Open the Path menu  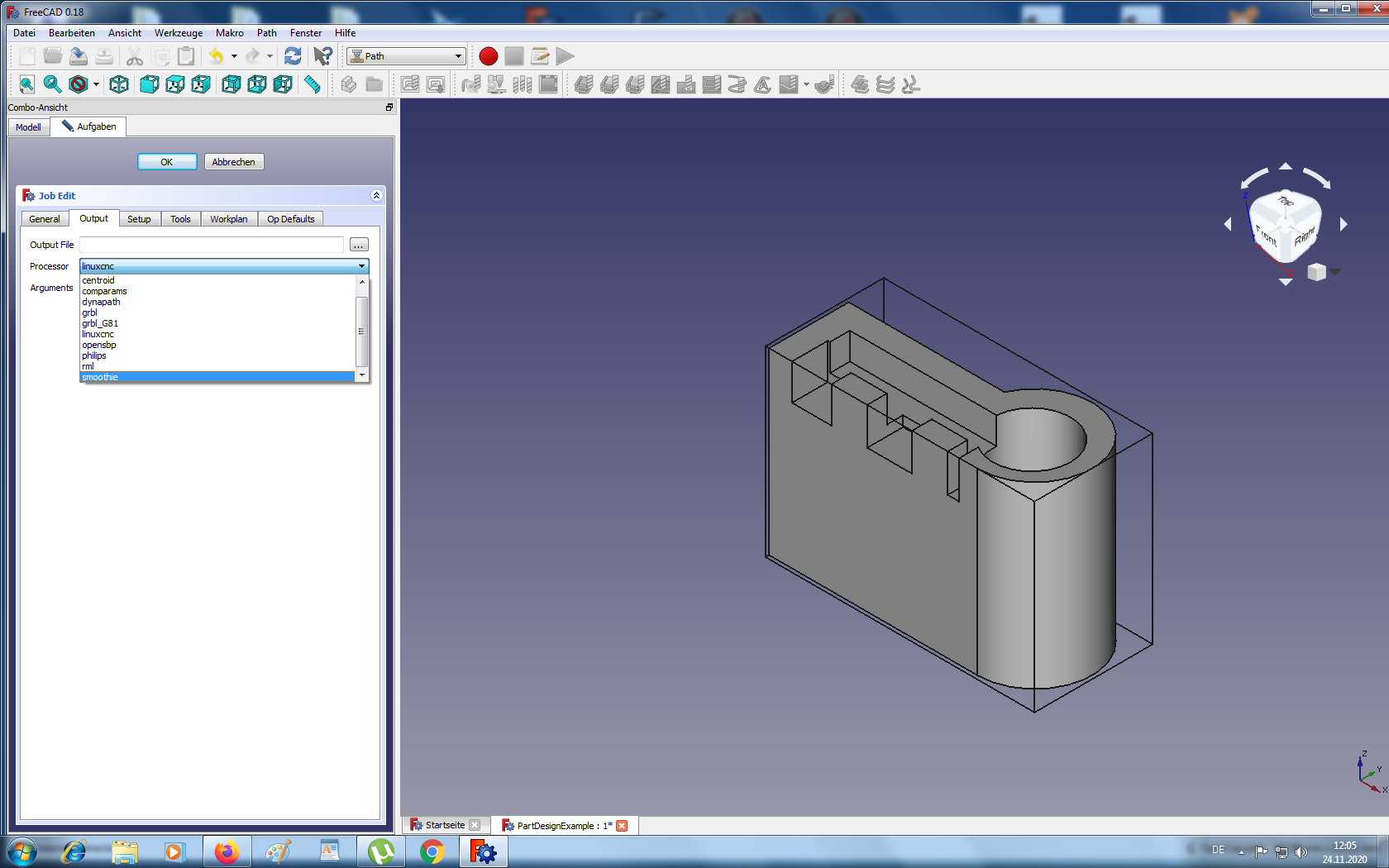tap(266, 33)
